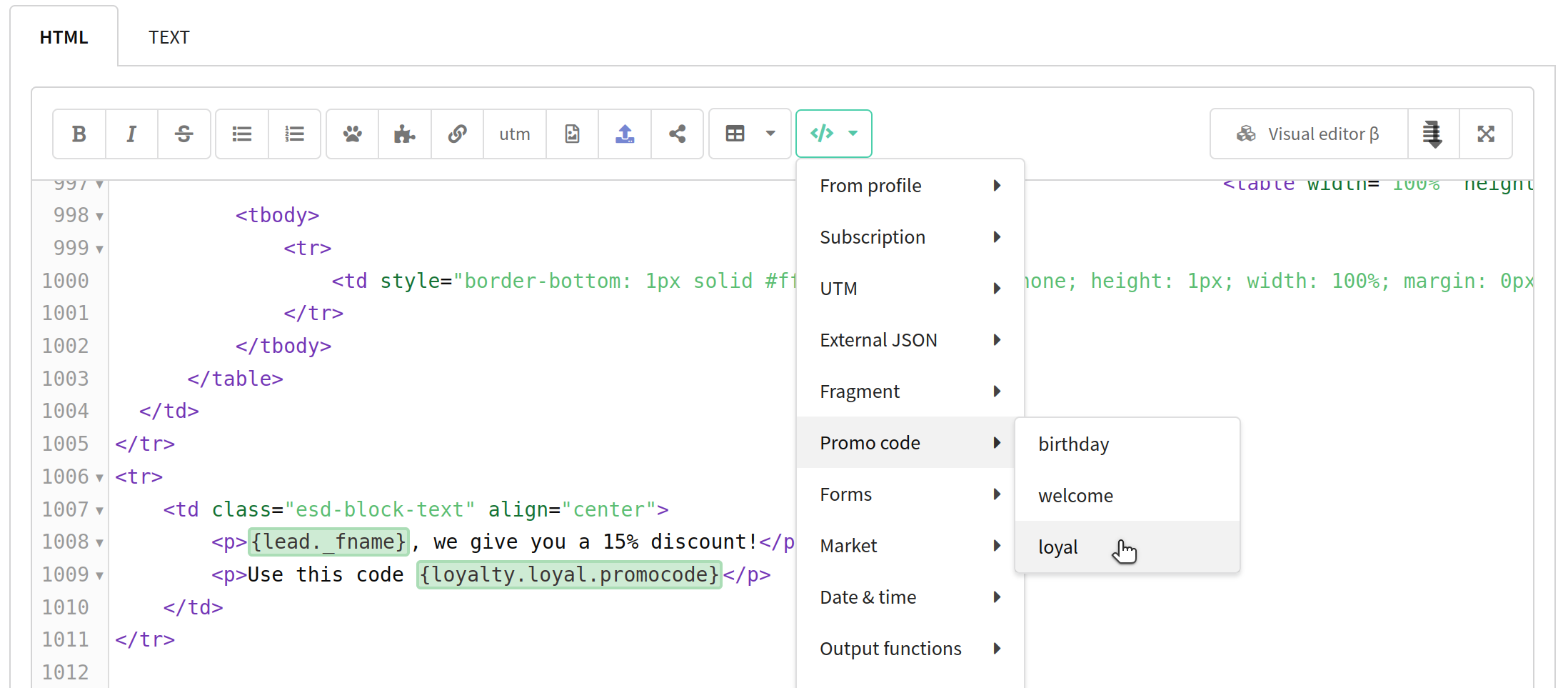Viewport: 1568px width, 688px height.
Task: Apply bold formatting with the B icon
Action: 79,134
